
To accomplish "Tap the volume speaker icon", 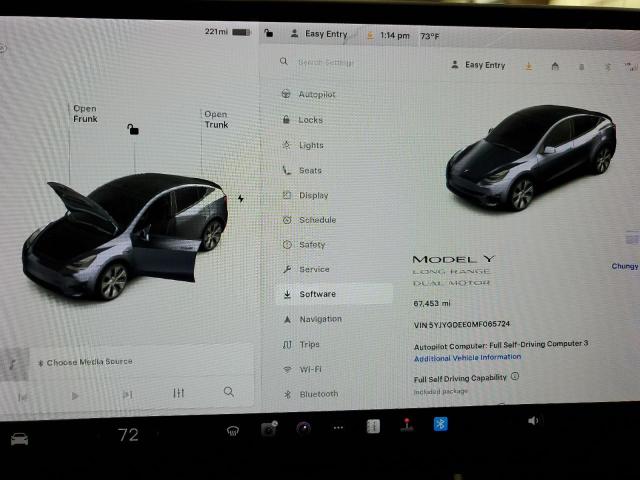I will (x=533, y=420).
